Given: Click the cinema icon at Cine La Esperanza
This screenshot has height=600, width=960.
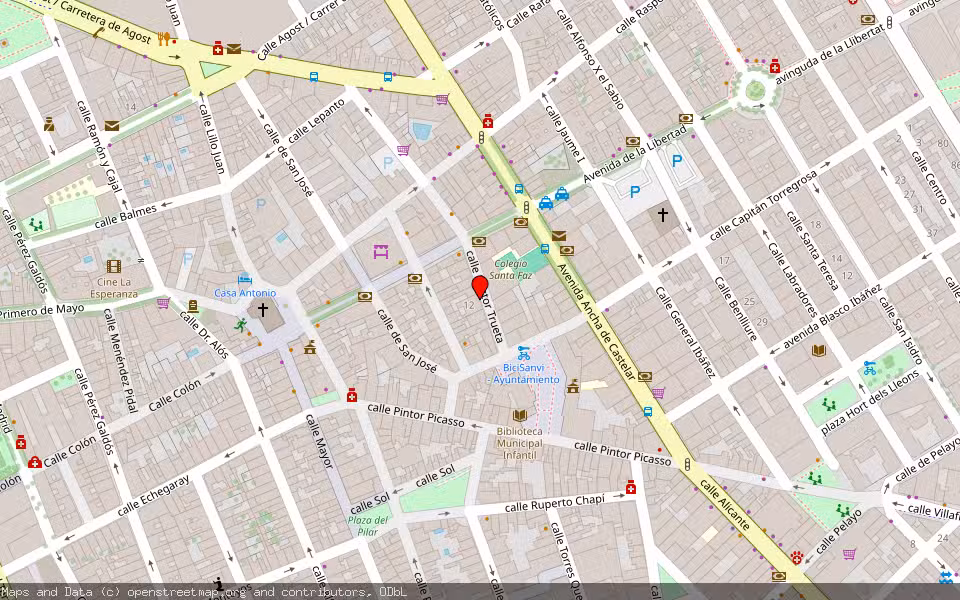Looking at the screenshot, I should [113, 267].
